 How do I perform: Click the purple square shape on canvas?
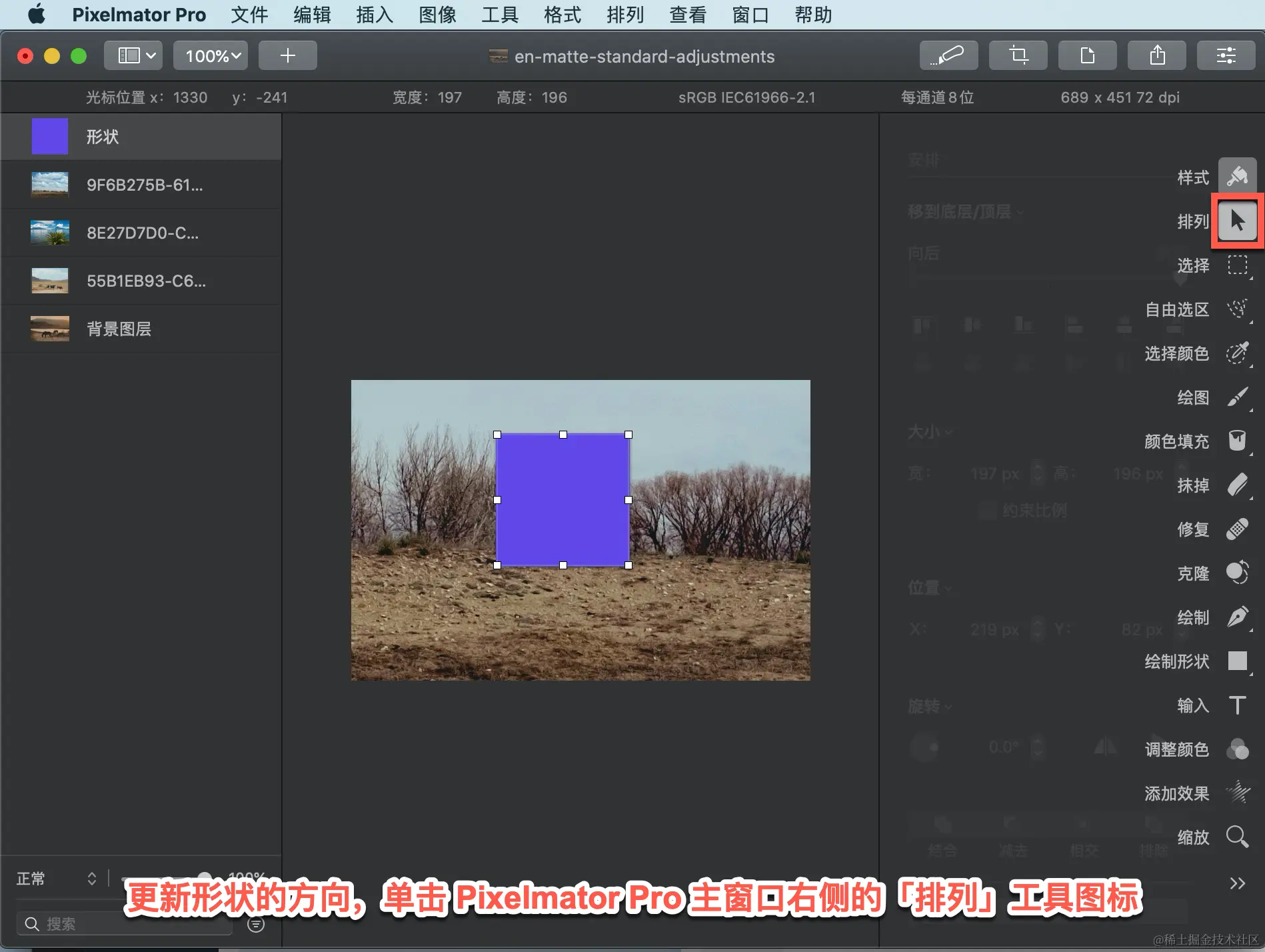(x=563, y=500)
